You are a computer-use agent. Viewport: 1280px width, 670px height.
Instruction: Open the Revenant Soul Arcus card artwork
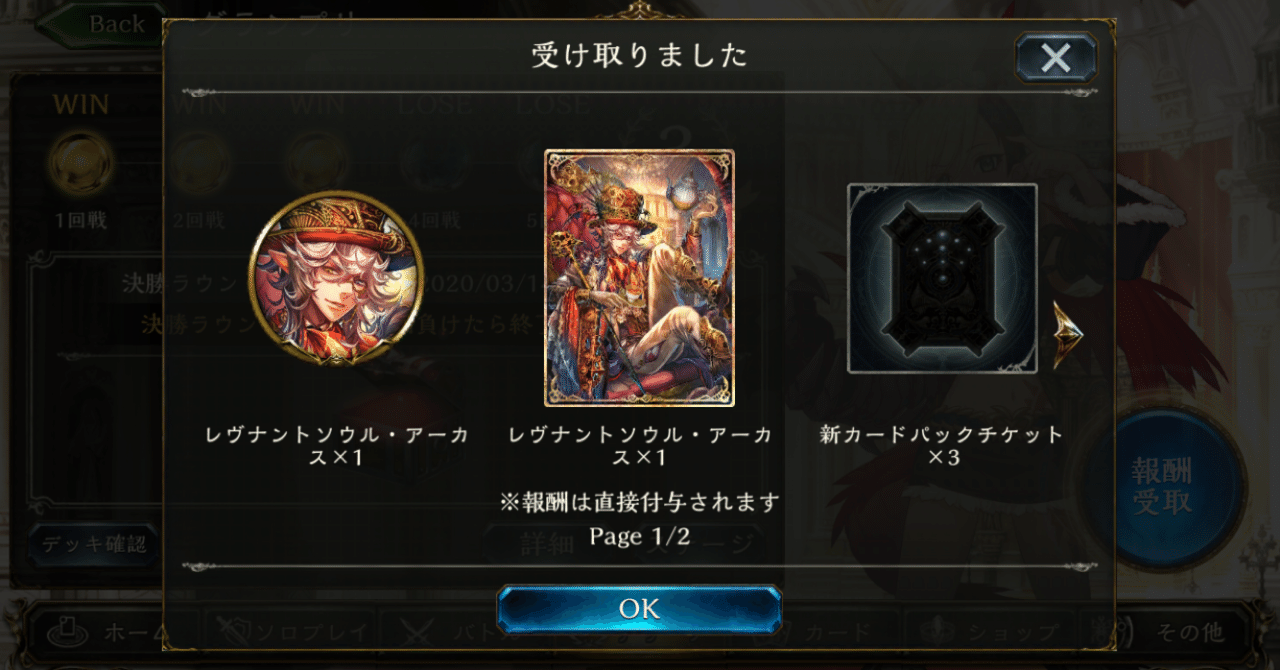click(639, 278)
